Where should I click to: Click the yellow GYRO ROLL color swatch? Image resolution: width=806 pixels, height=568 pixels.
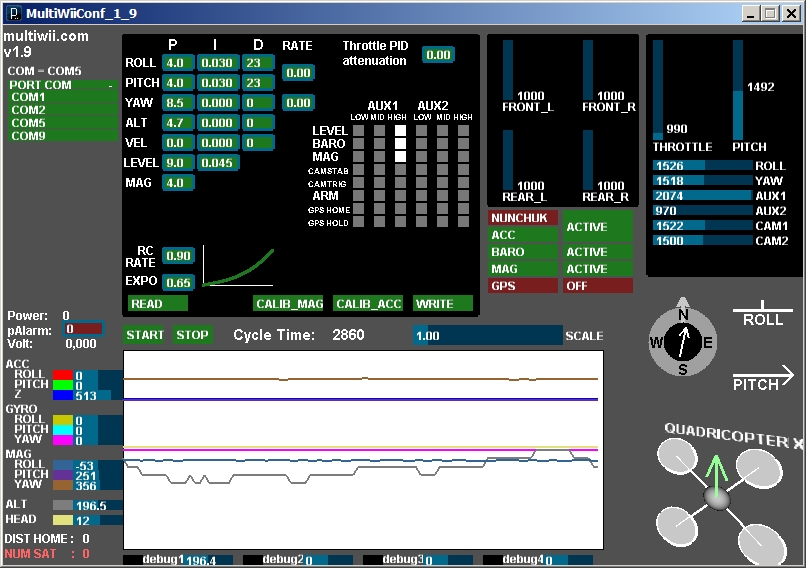(63, 420)
